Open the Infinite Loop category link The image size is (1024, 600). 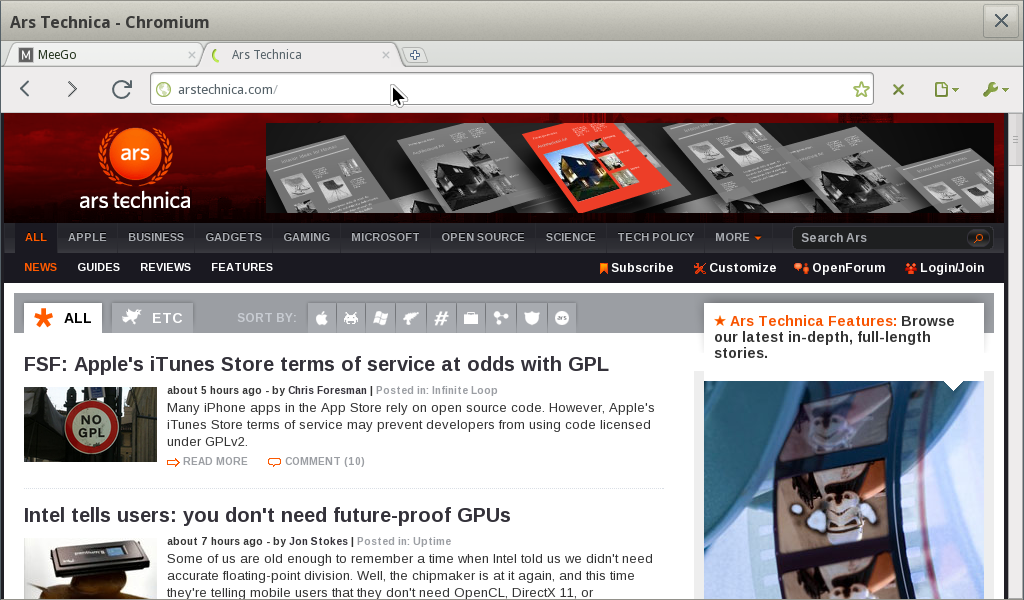point(464,390)
